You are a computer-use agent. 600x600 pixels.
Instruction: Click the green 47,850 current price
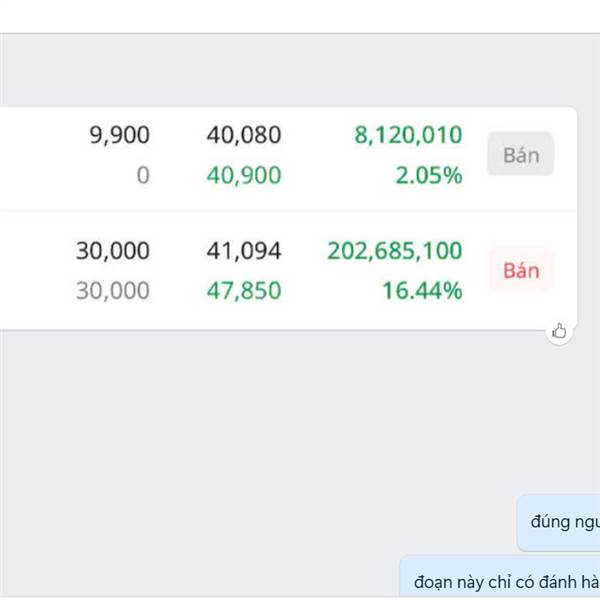coord(244,290)
